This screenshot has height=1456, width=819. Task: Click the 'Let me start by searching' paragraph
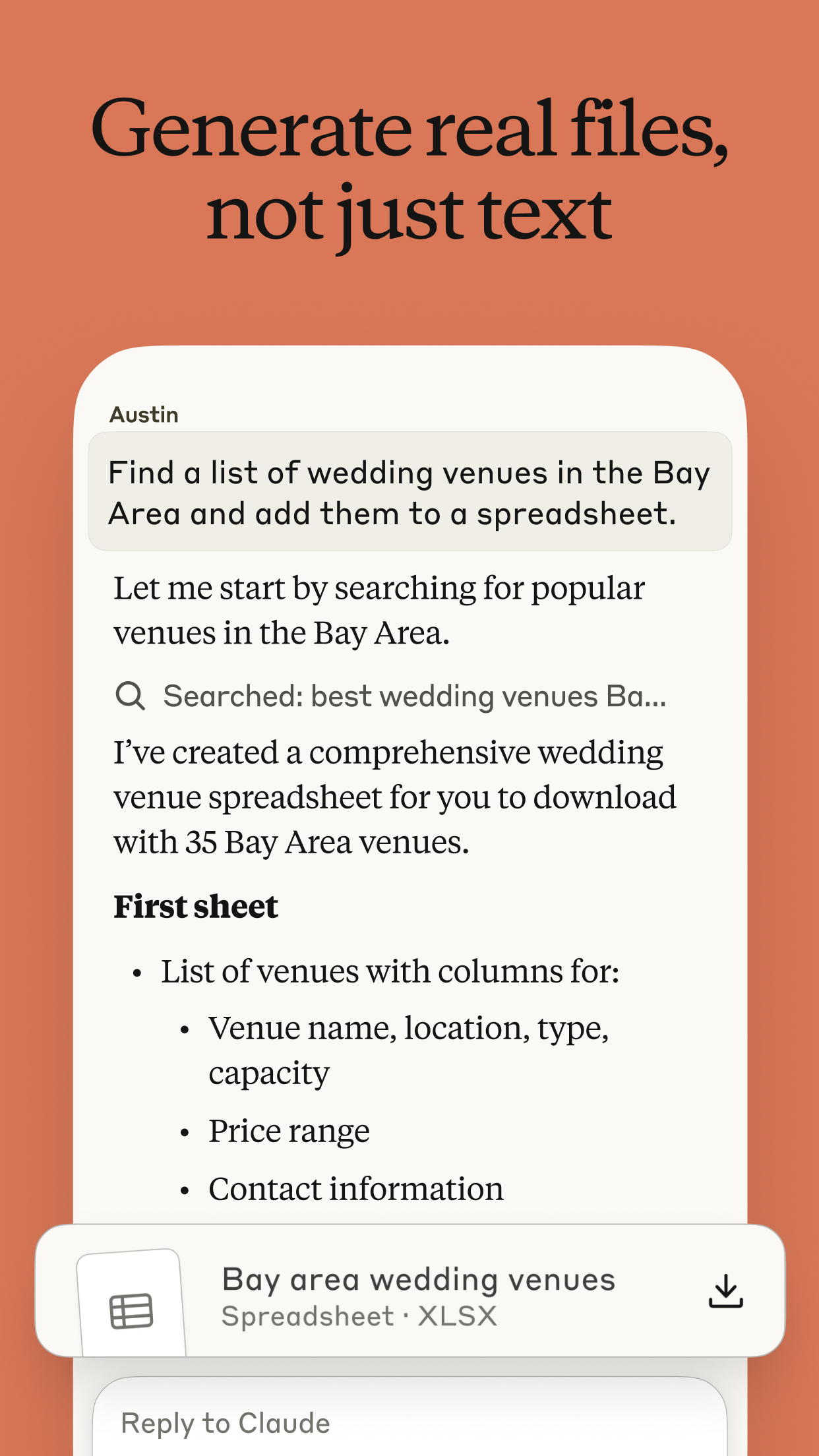379,588
